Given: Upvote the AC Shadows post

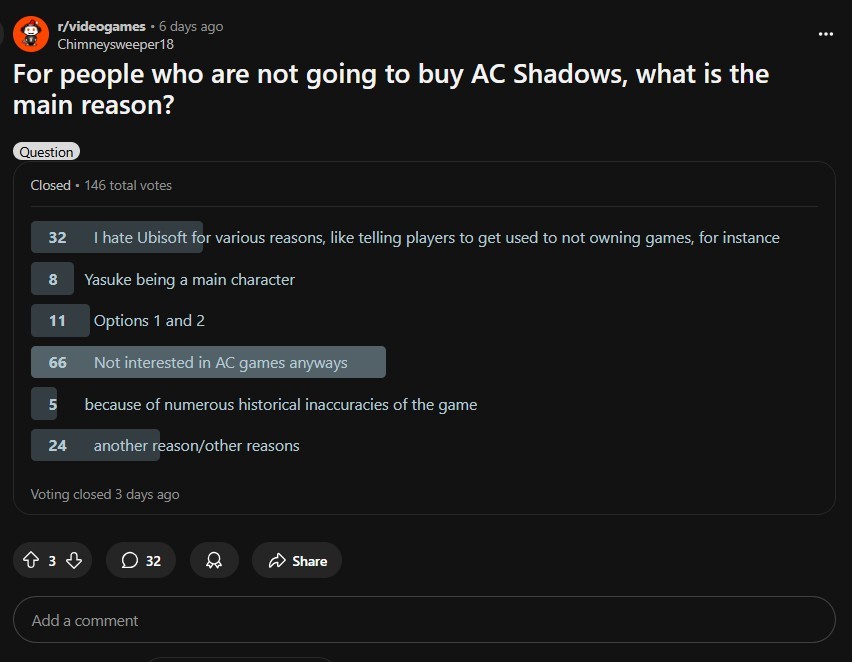Looking at the screenshot, I should click(x=30, y=561).
